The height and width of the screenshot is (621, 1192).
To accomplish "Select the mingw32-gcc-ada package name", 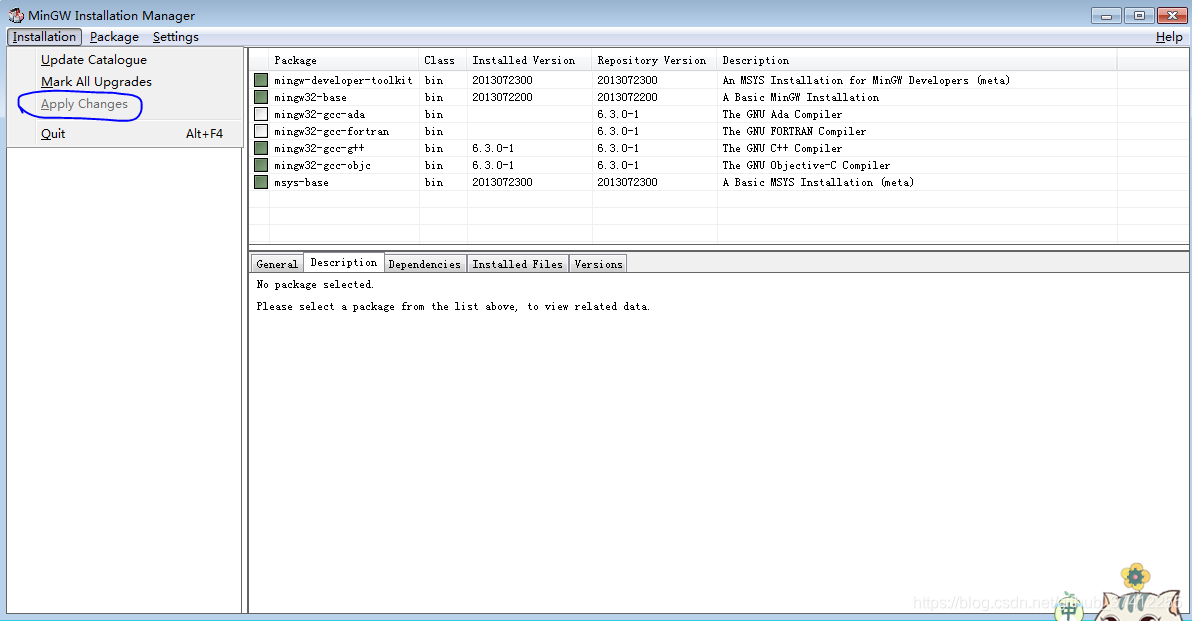I will pos(319,114).
